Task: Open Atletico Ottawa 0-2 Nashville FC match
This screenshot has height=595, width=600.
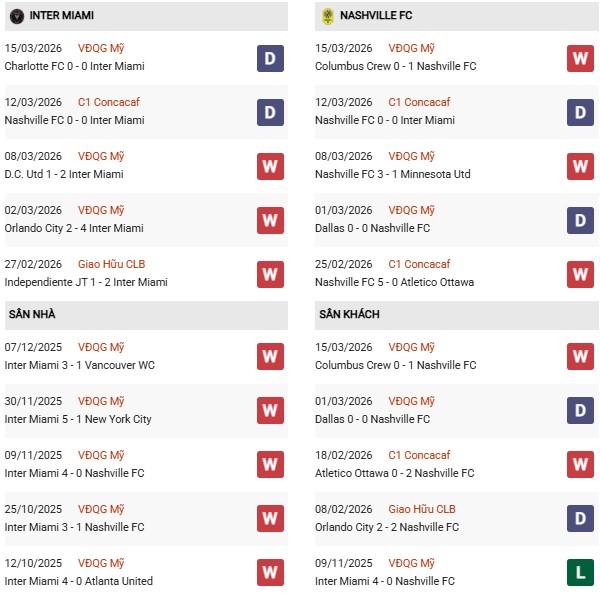Action: click(394, 473)
